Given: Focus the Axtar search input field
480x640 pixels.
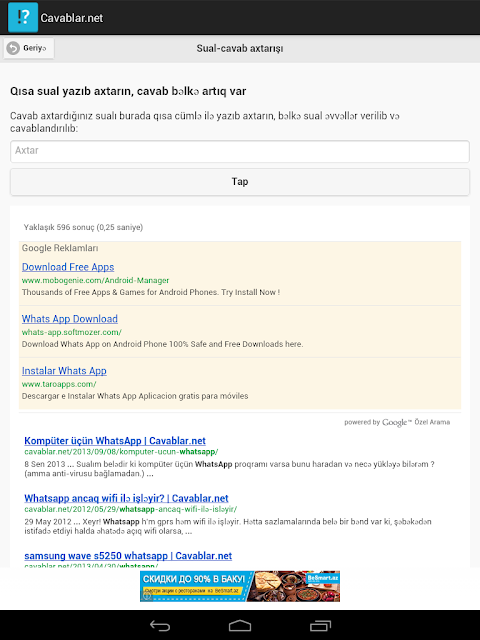Looking at the screenshot, I should pos(240,151).
